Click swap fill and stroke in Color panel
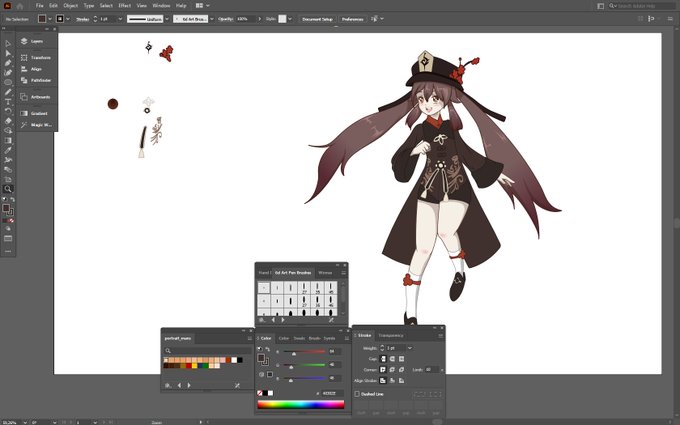Viewport: 680px width, 425px height. 268,349
